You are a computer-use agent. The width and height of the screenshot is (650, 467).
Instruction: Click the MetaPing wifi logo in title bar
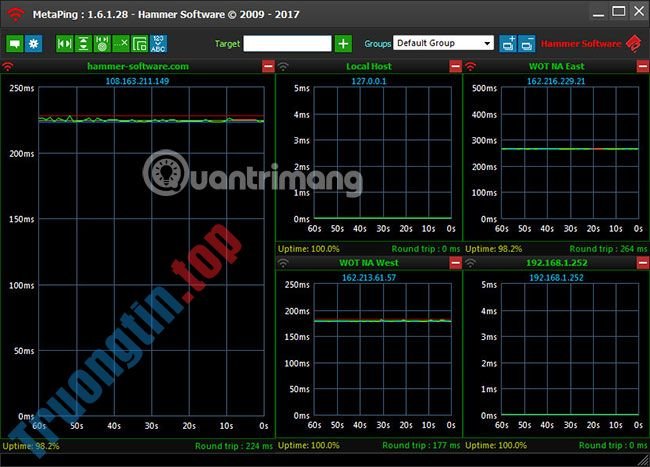tap(15, 14)
